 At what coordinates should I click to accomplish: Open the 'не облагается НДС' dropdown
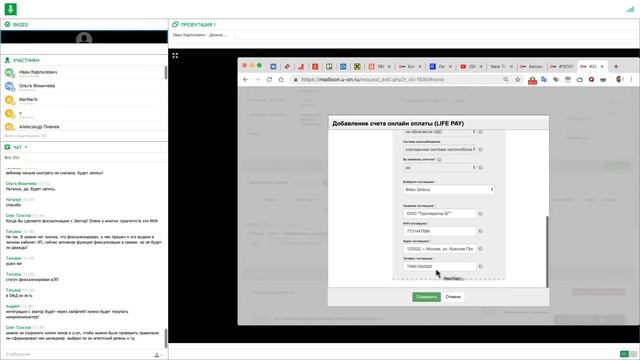440,132
